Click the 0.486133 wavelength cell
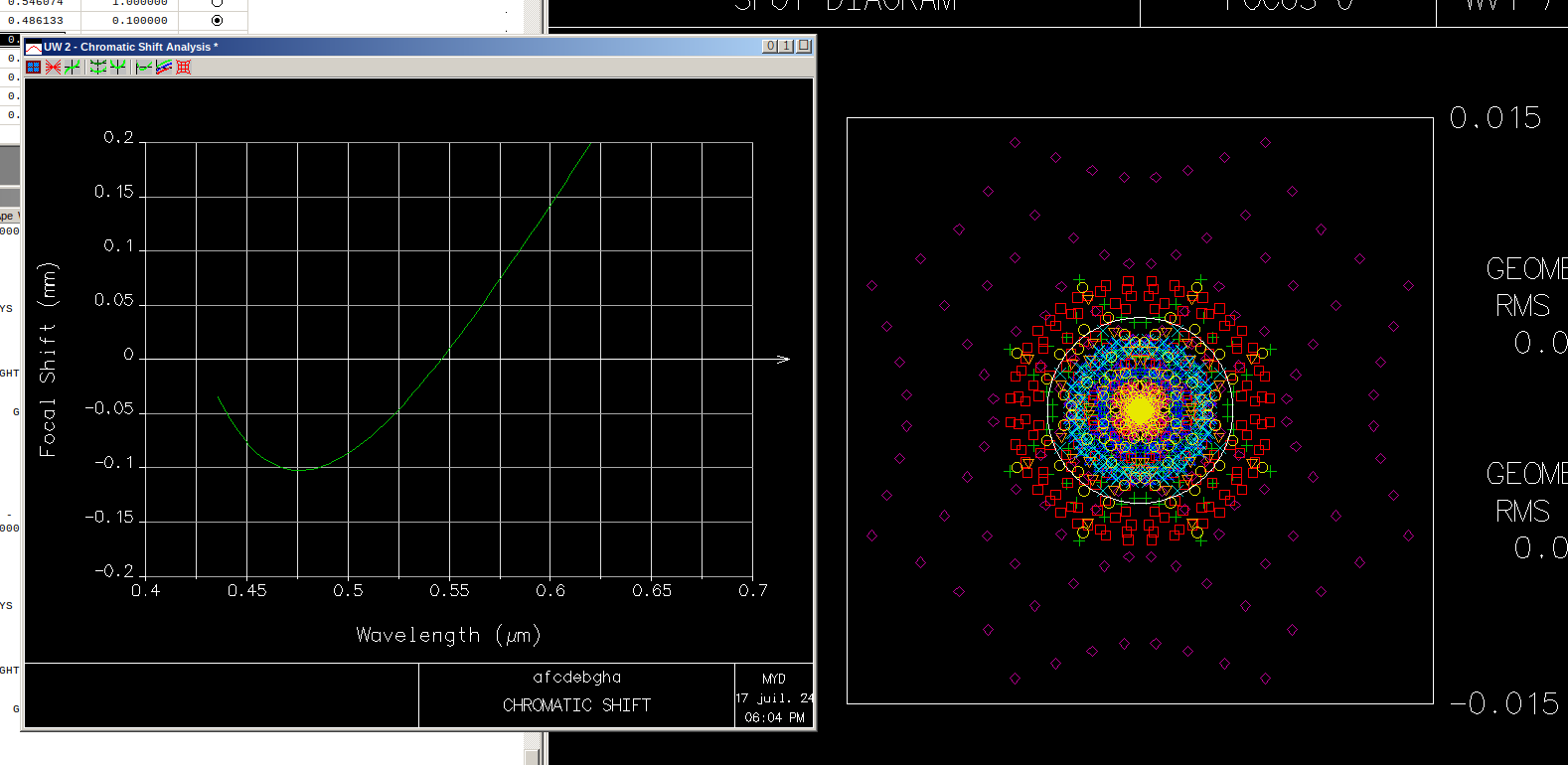1568x765 pixels. (x=40, y=20)
